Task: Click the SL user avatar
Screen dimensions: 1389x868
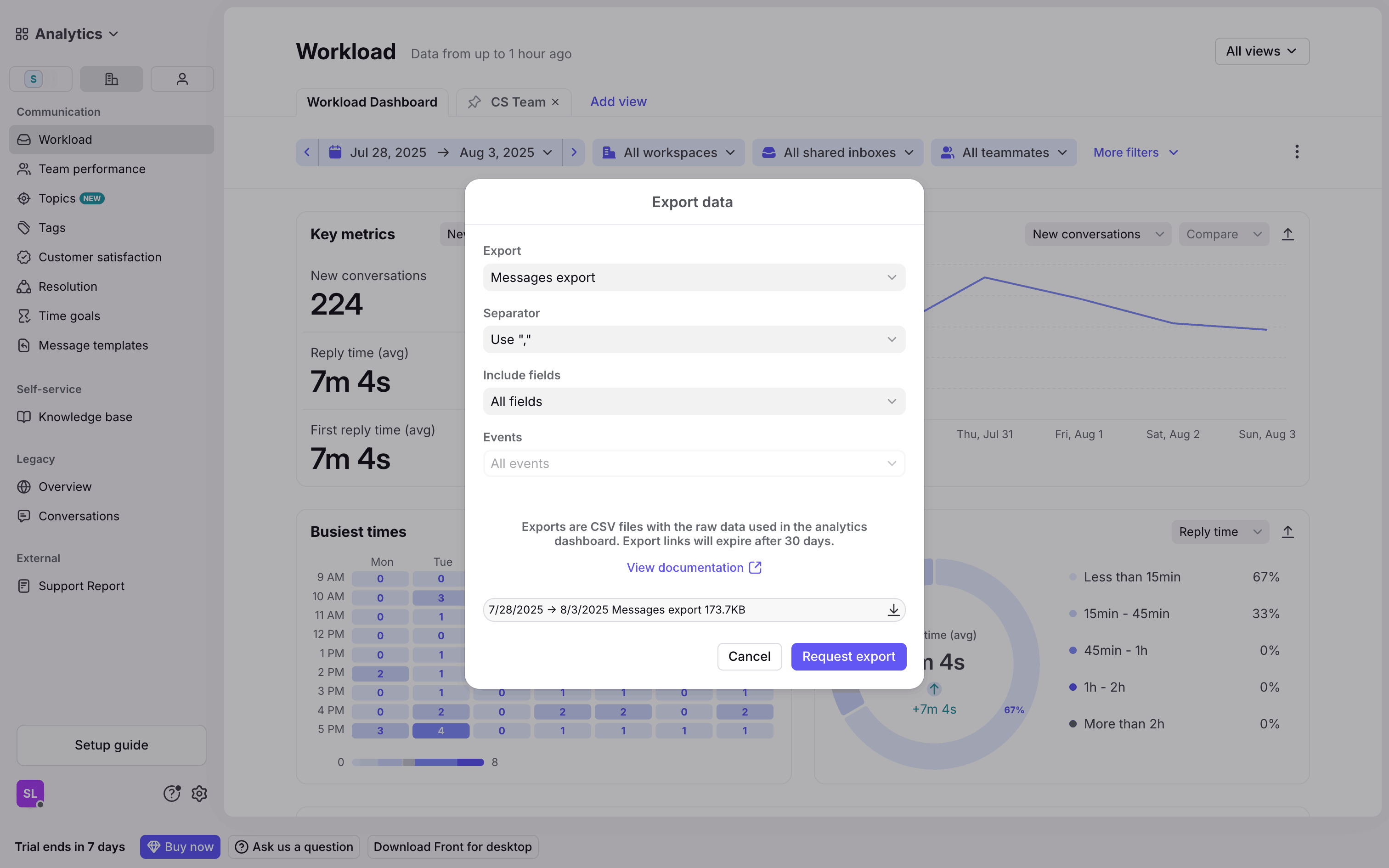Action: pyautogui.click(x=30, y=794)
